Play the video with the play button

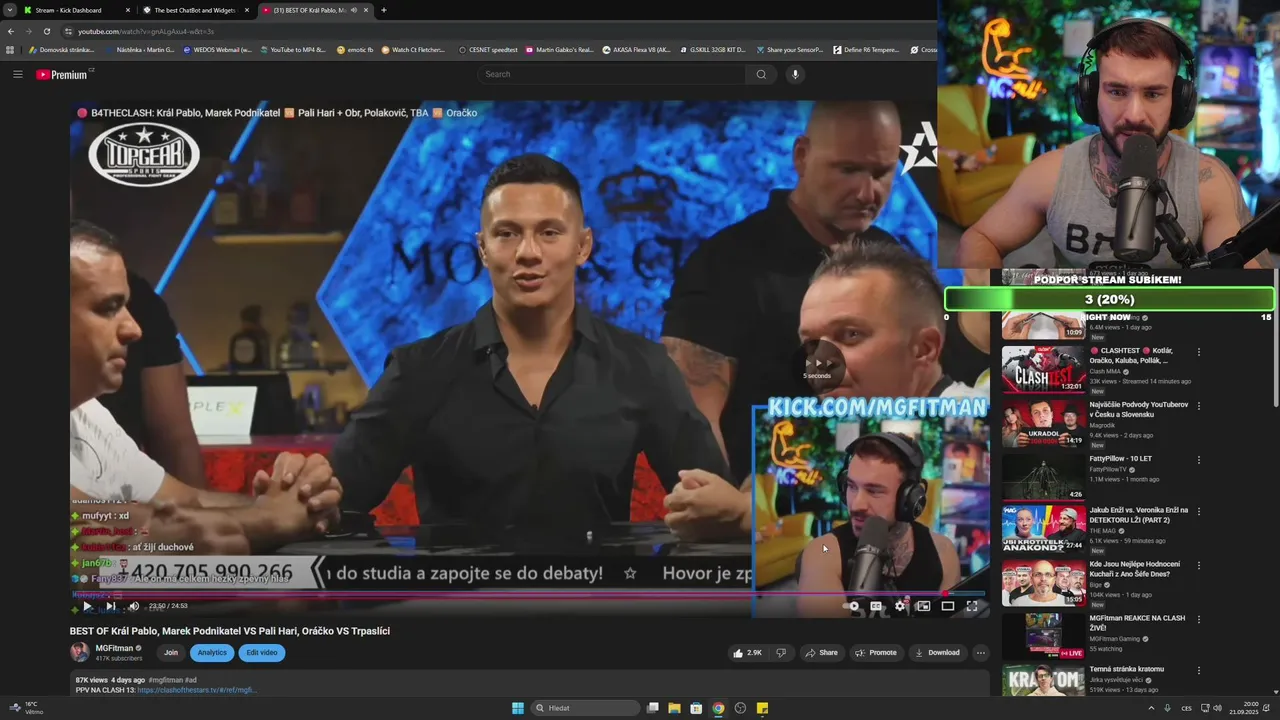[x=87, y=606]
